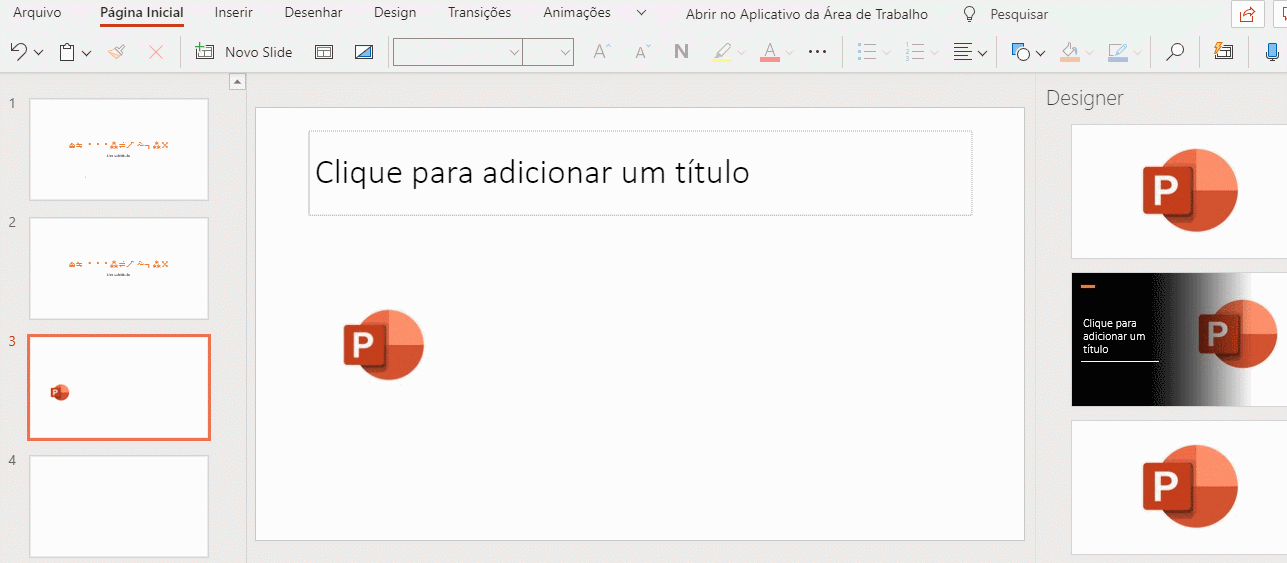
Task: Open the Arquivo menu
Action: pyautogui.click(x=37, y=13)
